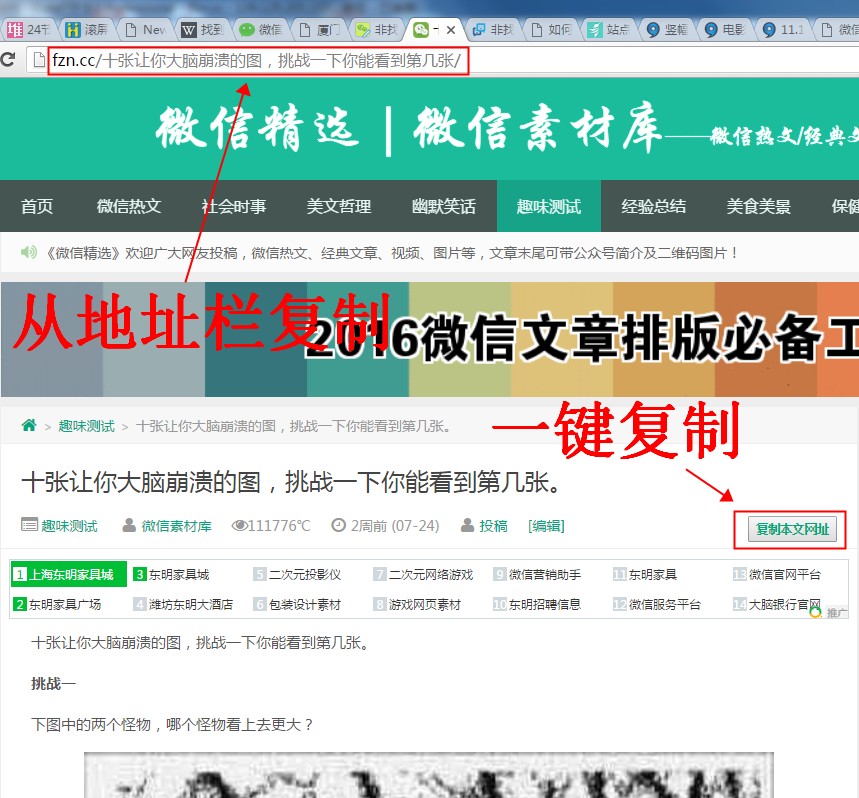Switch to the 厦门 browser tab

320,30
